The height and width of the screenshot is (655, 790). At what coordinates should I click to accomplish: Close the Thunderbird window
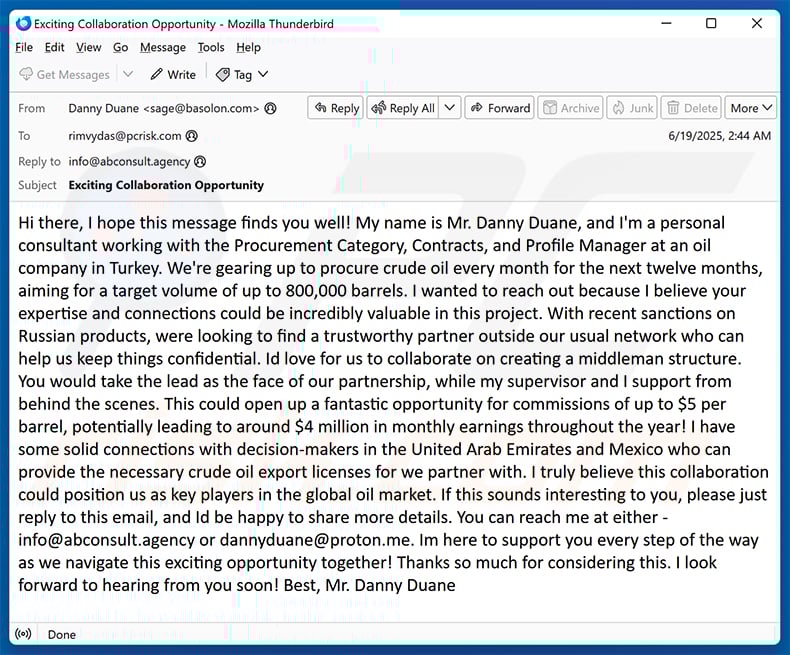pos(757,23)
